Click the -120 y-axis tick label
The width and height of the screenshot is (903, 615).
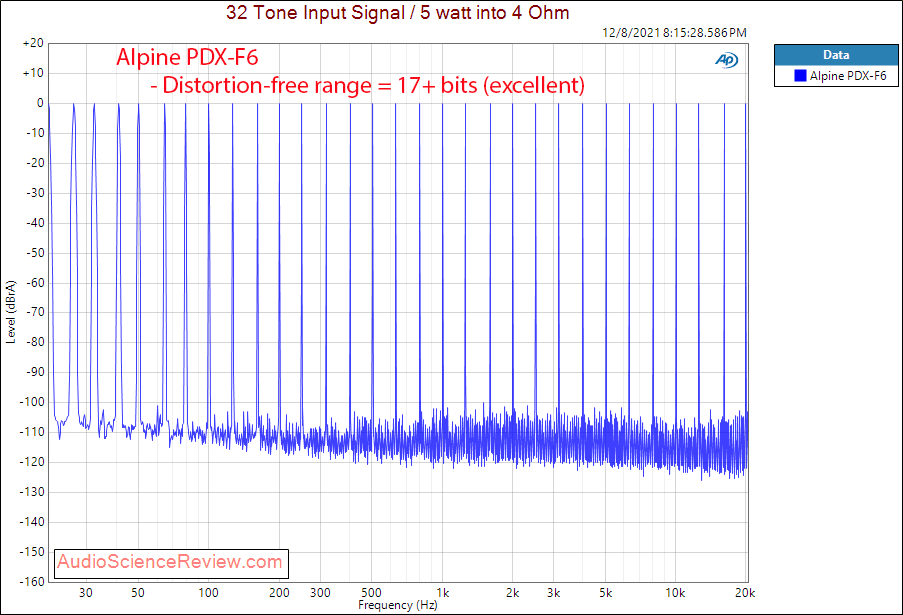(32, 462)
